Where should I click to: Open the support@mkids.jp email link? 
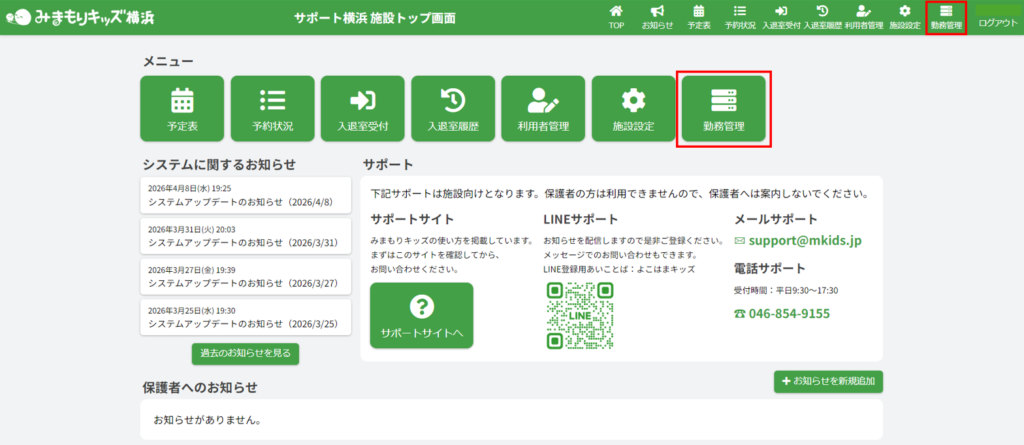(804, 241)
